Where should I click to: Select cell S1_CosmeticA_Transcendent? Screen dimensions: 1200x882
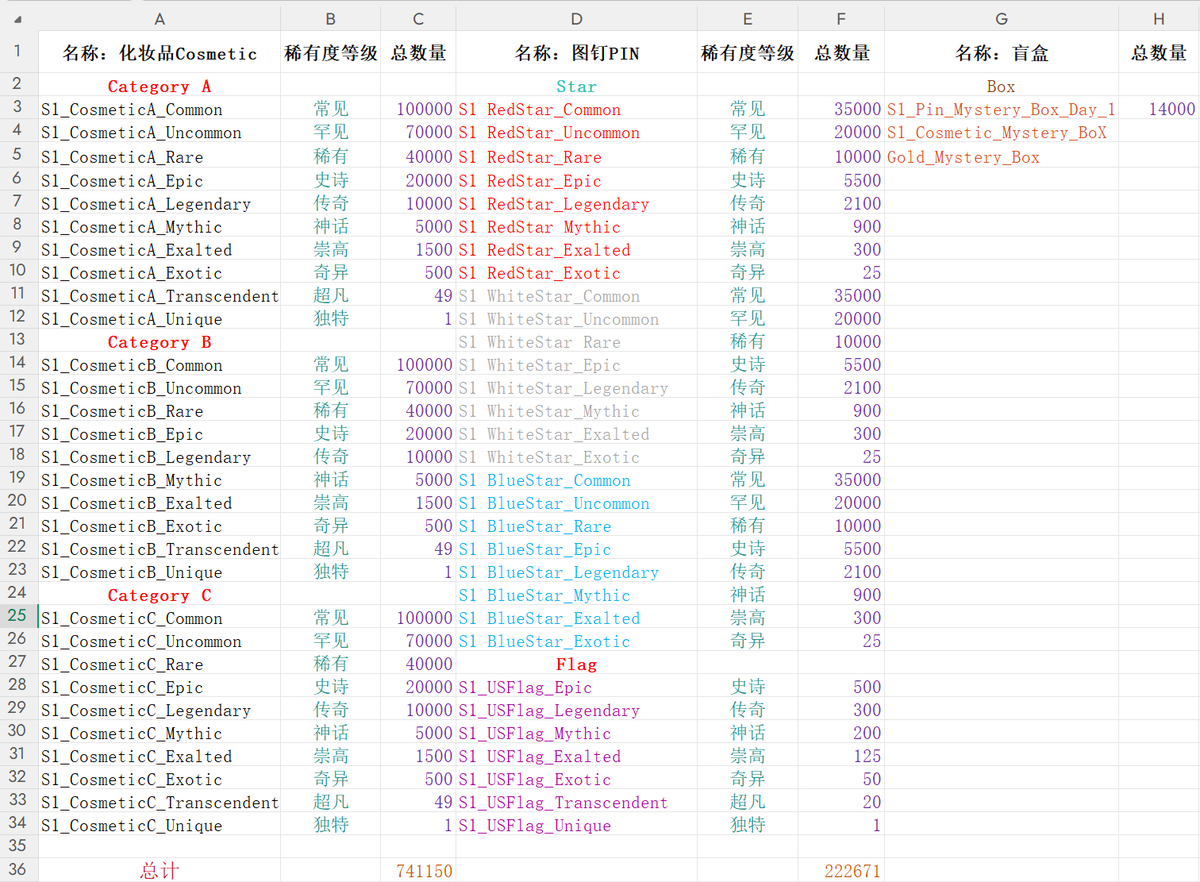(x=160, y=296)
